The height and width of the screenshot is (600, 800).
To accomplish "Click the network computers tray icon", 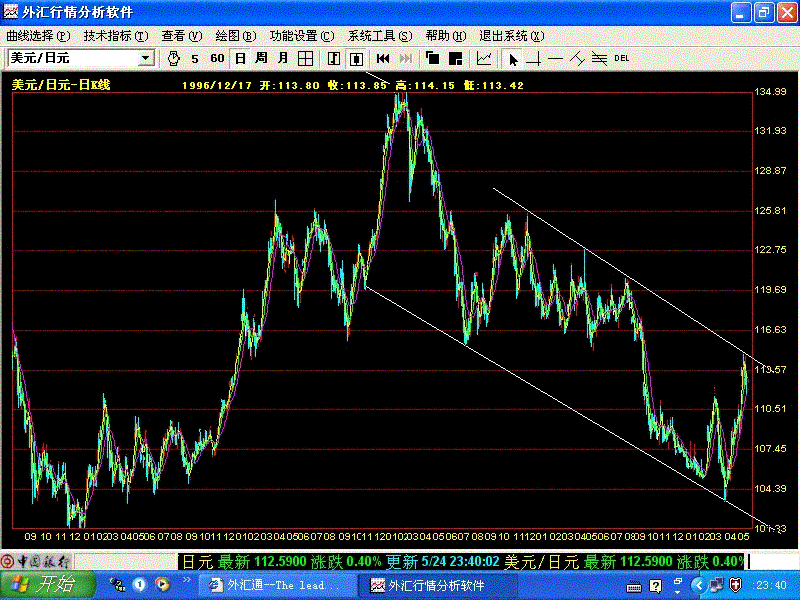I will pyautogui.click(x=716, y=585).
